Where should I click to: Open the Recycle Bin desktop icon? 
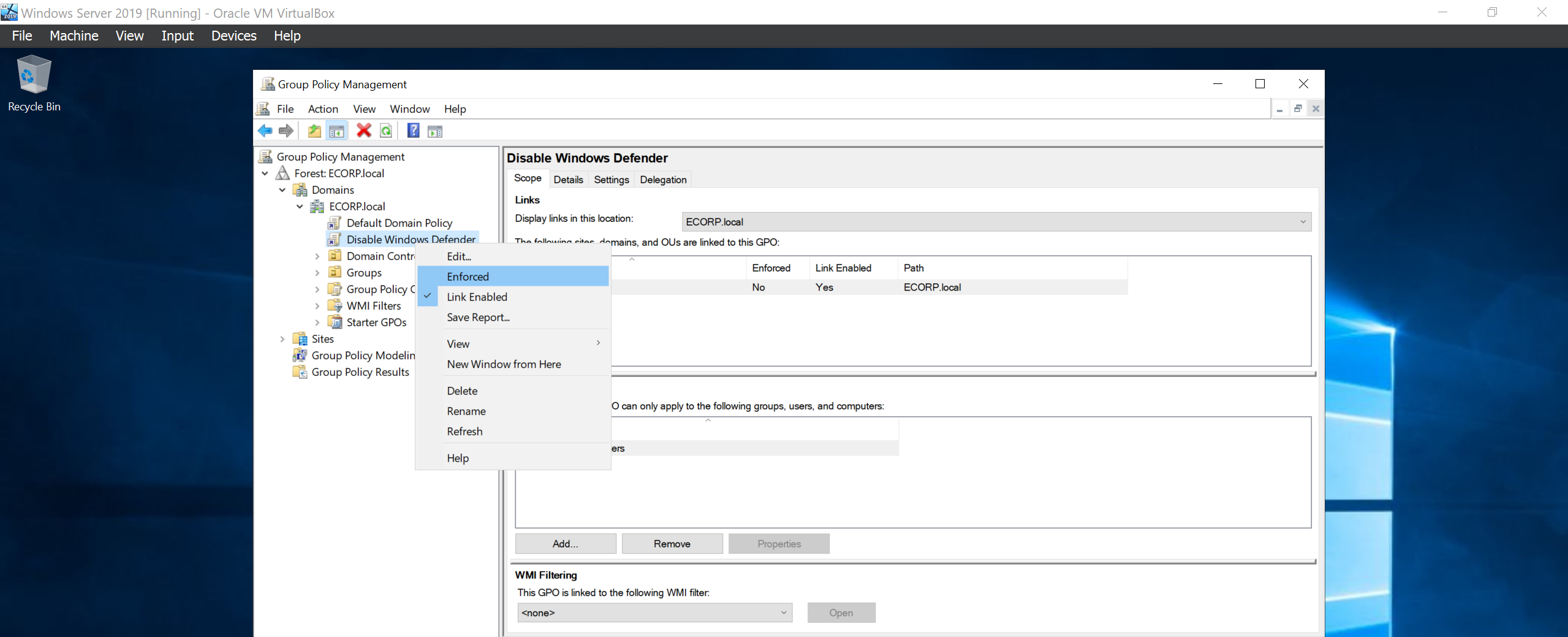coord(34,83)
